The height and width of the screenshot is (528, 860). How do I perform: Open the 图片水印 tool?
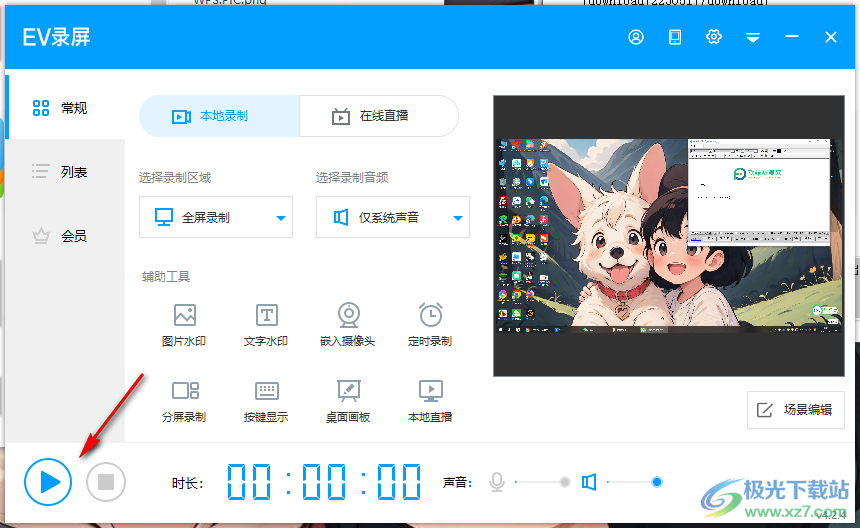(184, 325)
